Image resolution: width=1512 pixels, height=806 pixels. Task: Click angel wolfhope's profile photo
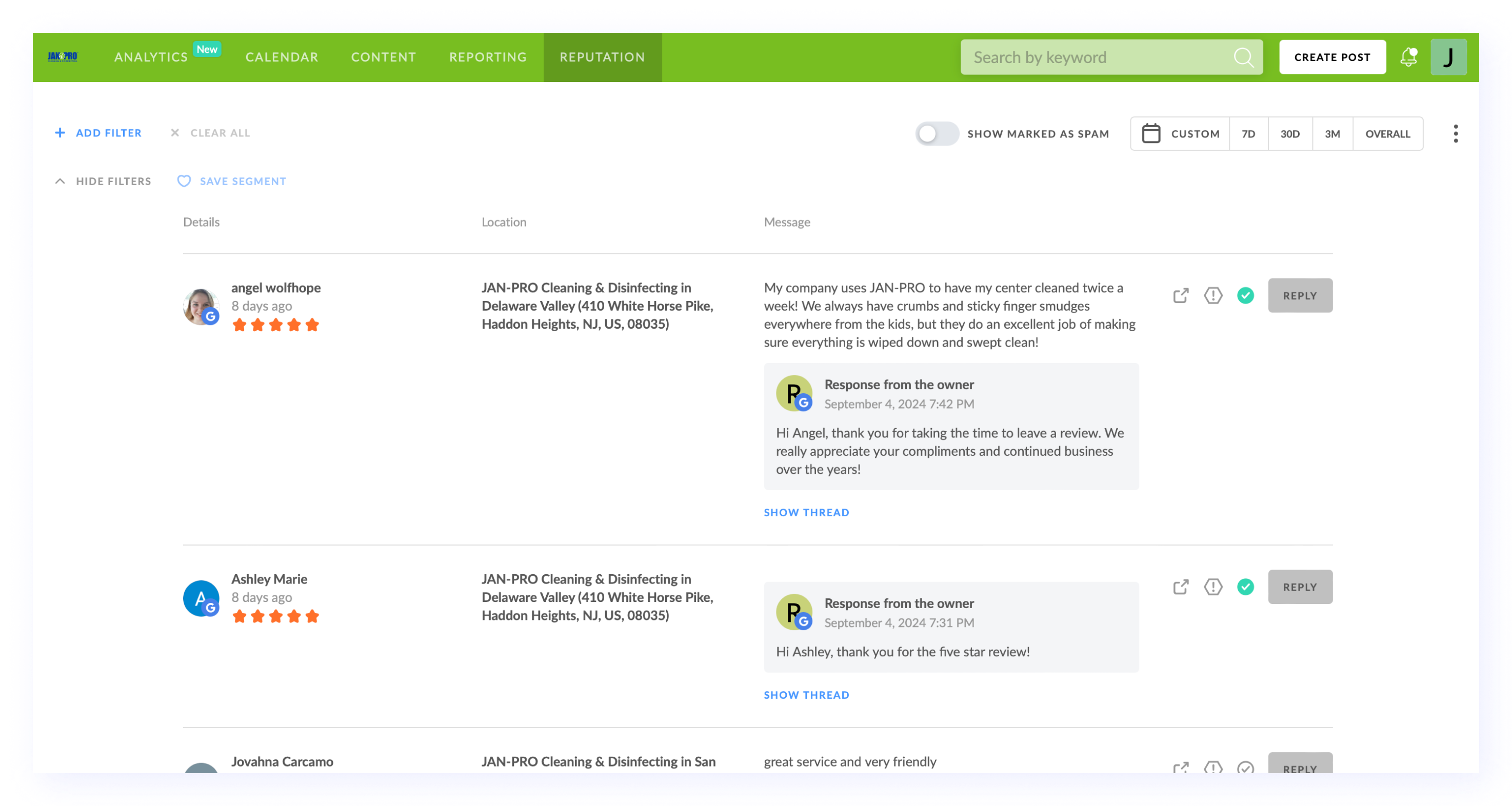point(201,306)
